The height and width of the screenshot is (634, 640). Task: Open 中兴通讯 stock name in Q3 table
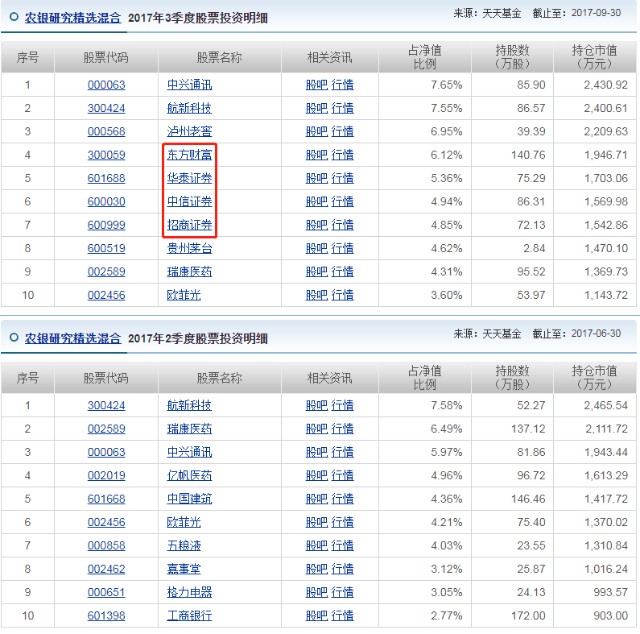(x=189, y=85)
